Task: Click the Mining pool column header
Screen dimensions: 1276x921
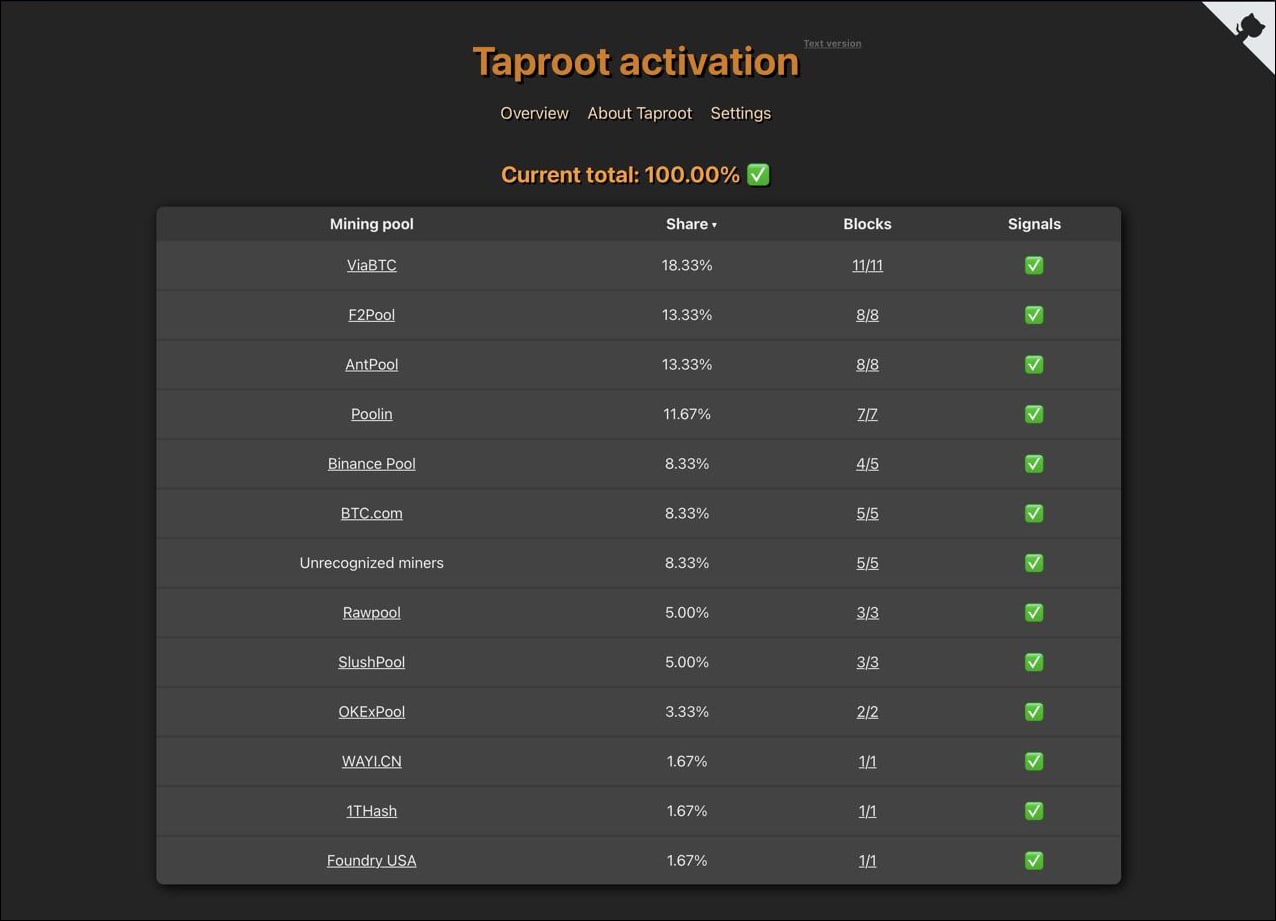Action: 372,224
